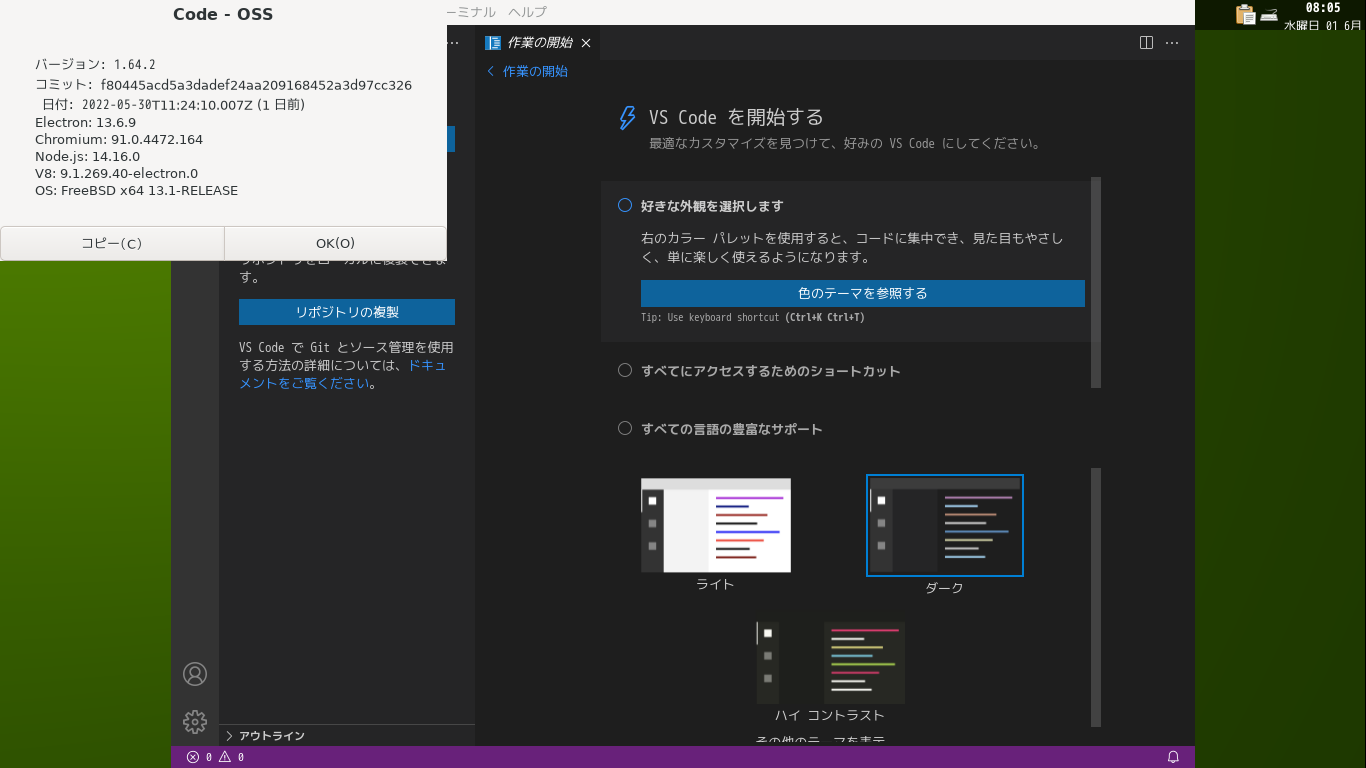Expand the すべての言語の豊富なサポート step title
1366x768 pixels.
point(732,429)
